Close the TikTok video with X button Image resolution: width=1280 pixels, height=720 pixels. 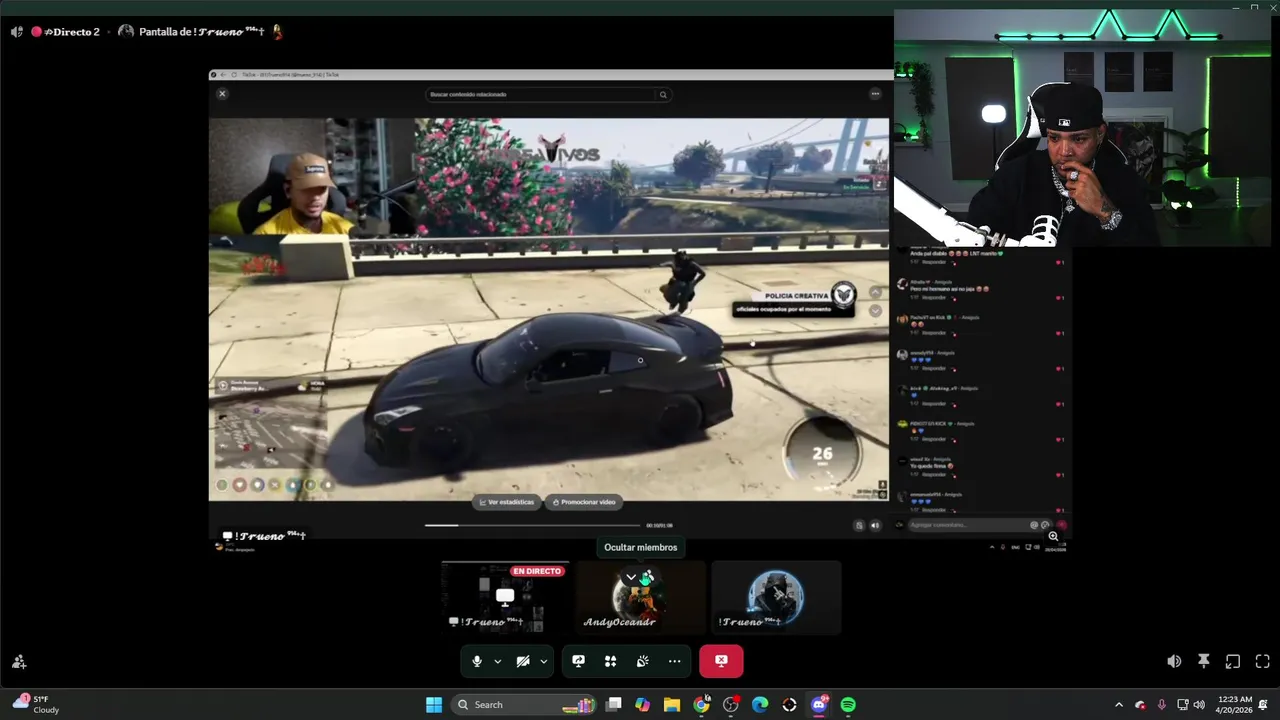[222, 94]
